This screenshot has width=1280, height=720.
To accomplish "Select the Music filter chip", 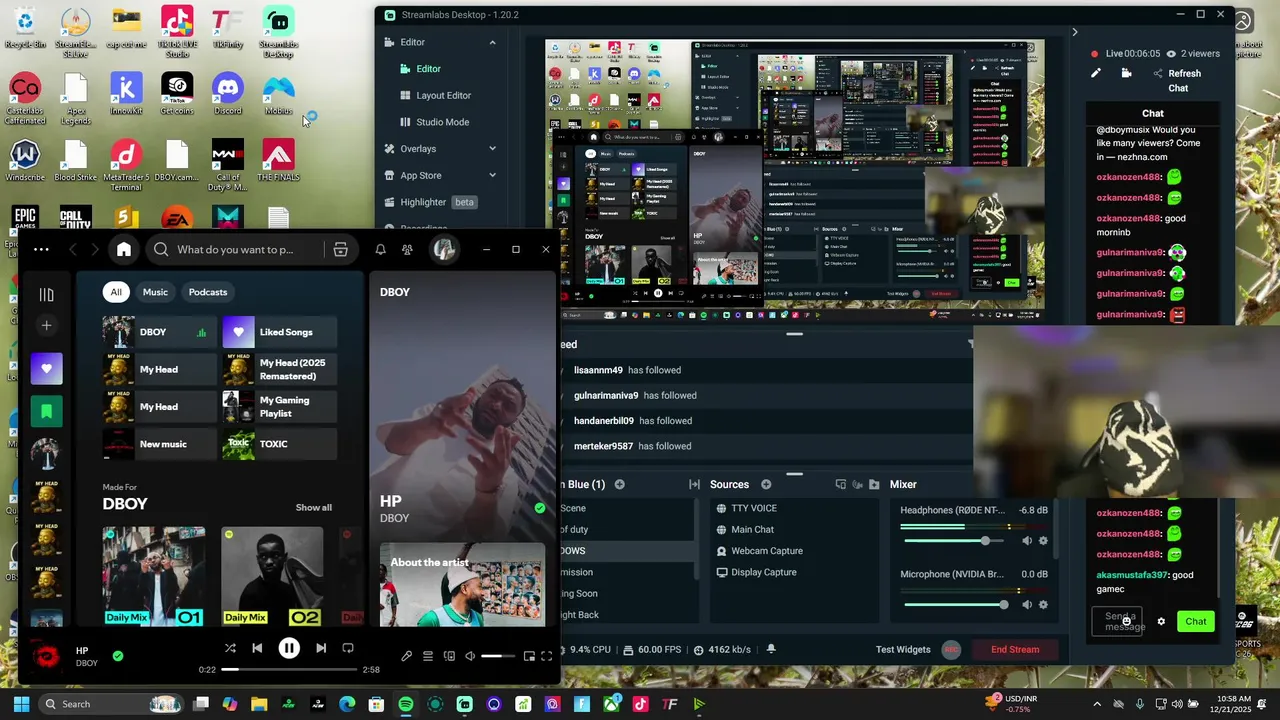I will (x=155, y=292).
